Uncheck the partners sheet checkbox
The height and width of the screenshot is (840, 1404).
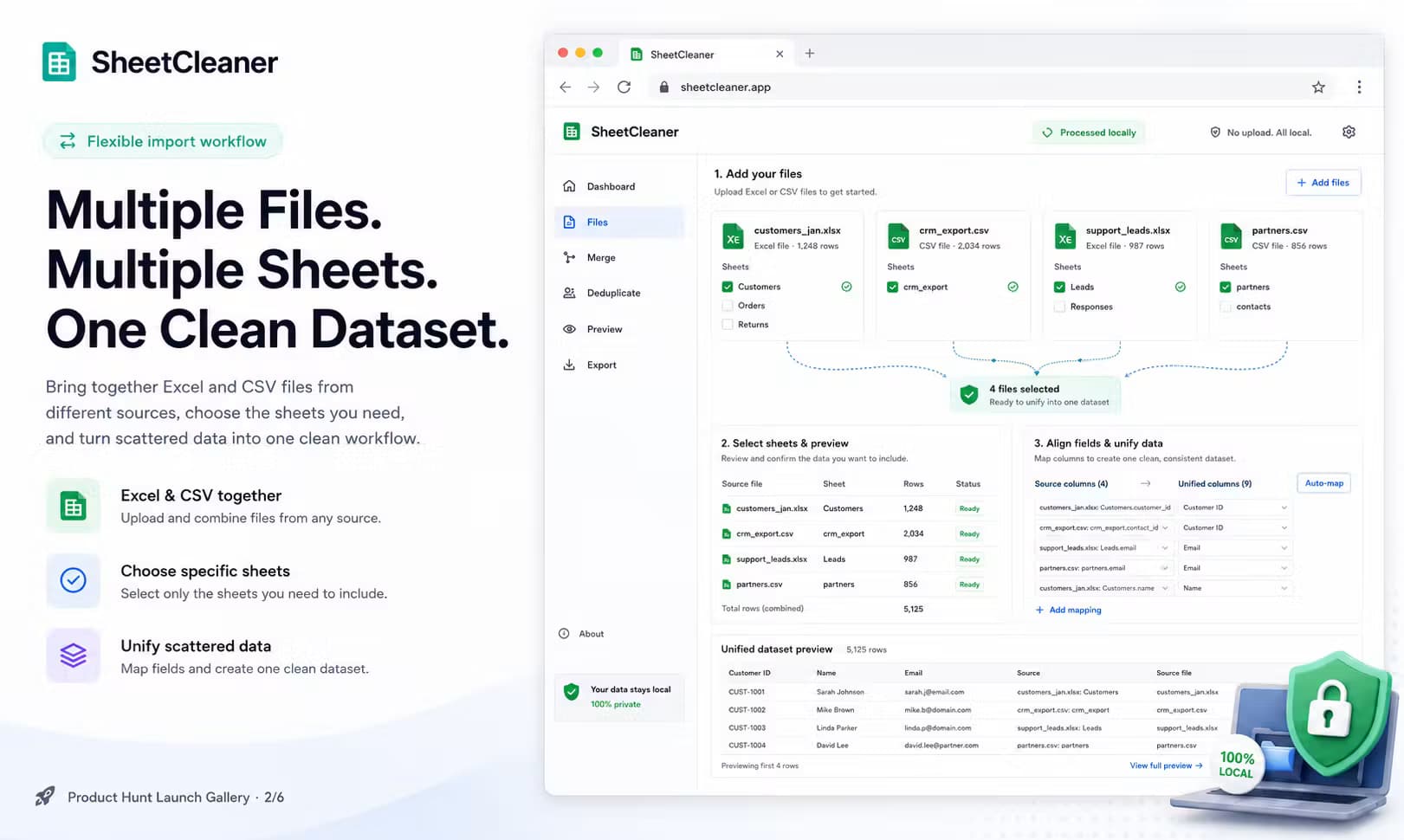(1226, 287)
